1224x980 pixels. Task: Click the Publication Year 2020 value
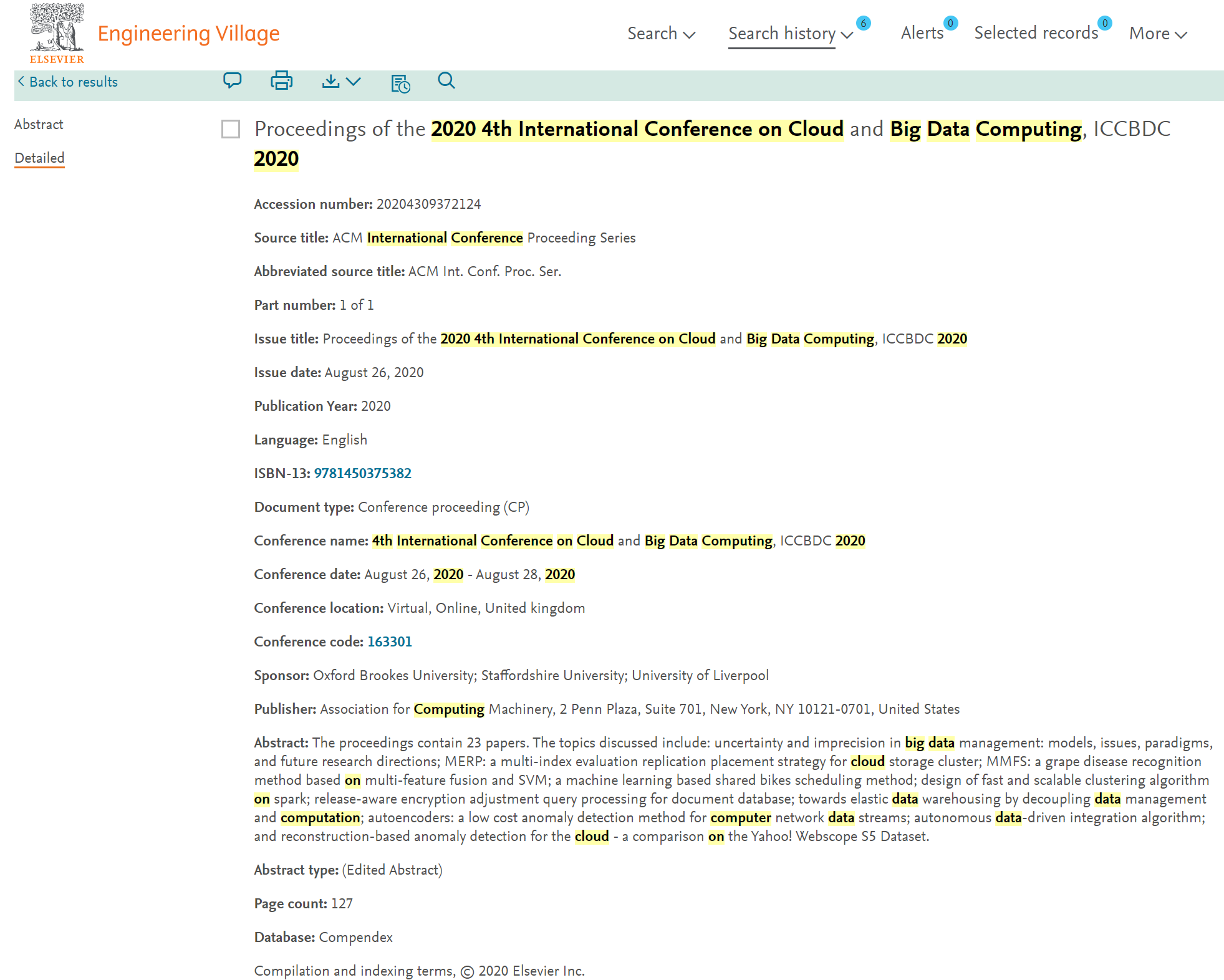click(x=376, y=406)
